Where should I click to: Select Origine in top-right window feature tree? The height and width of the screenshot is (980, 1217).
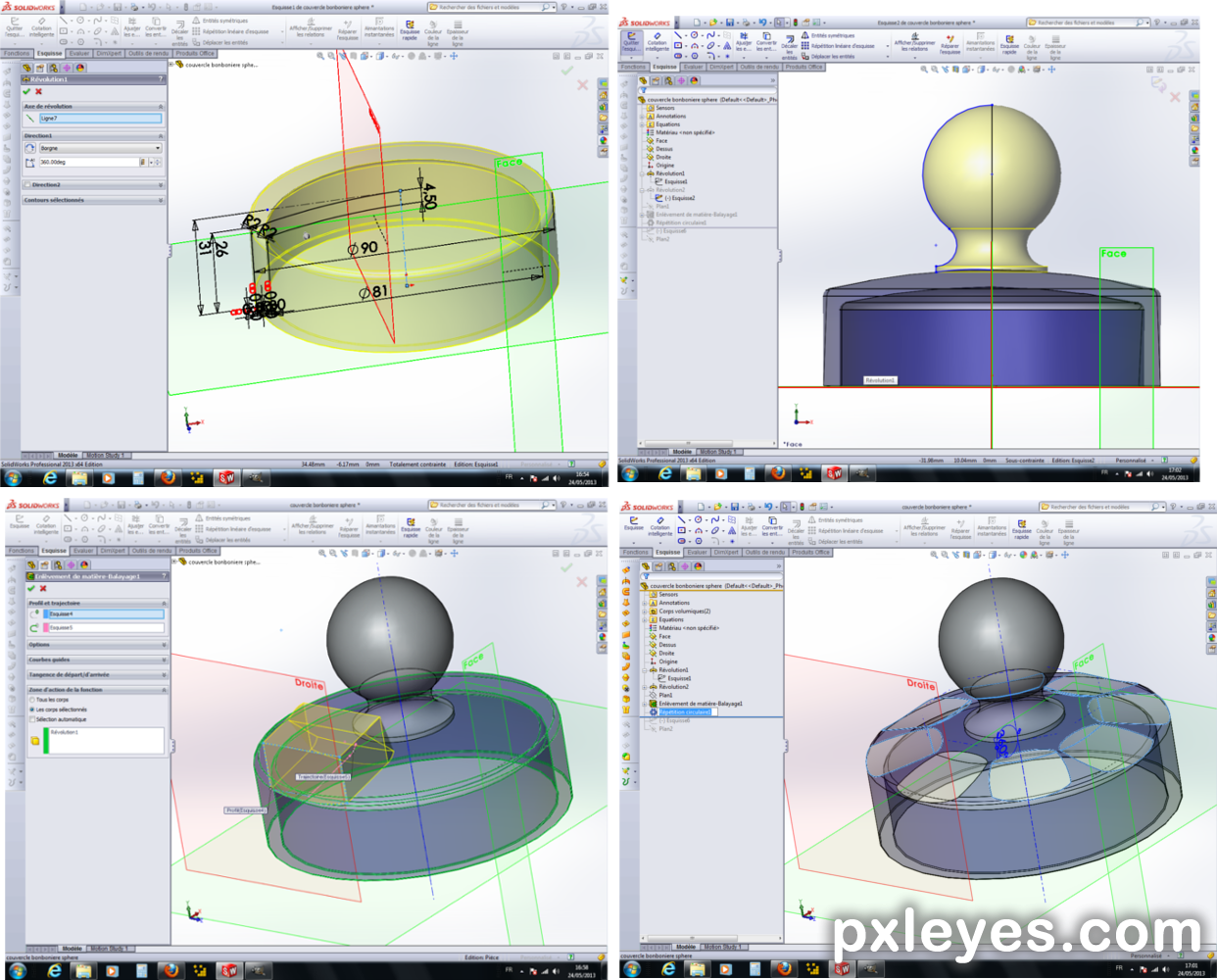point(665,166)
